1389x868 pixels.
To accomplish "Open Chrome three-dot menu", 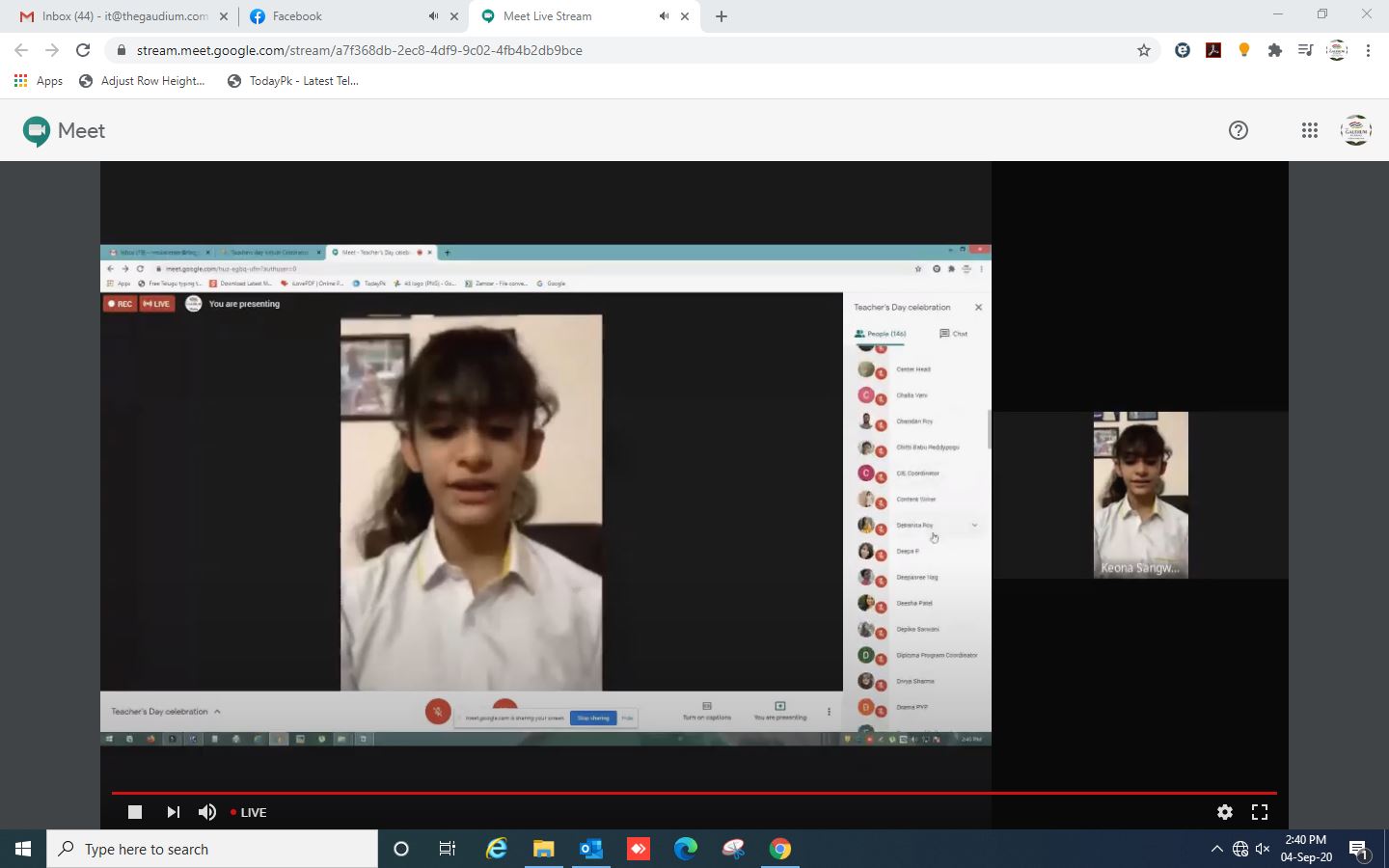I will point(1368,50).
